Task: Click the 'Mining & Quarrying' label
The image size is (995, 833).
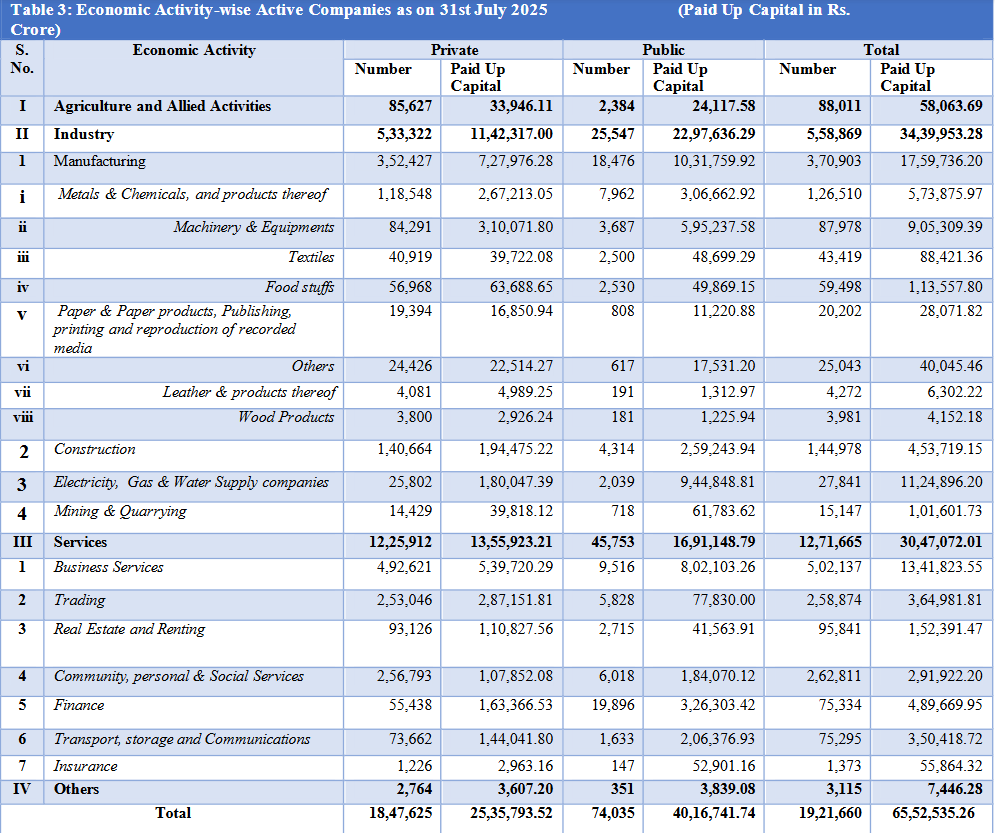Action: click(120, 511)
